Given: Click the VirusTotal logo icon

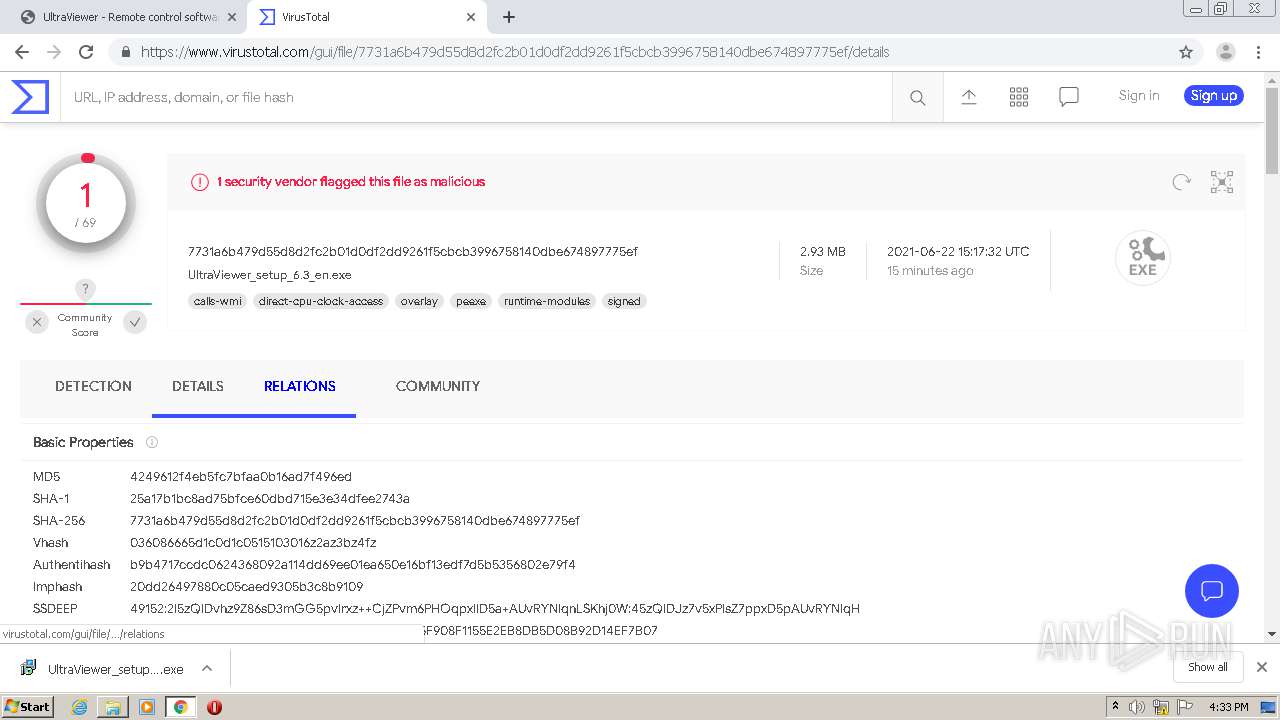Looking at the screenshot, I should coord(30,97).
